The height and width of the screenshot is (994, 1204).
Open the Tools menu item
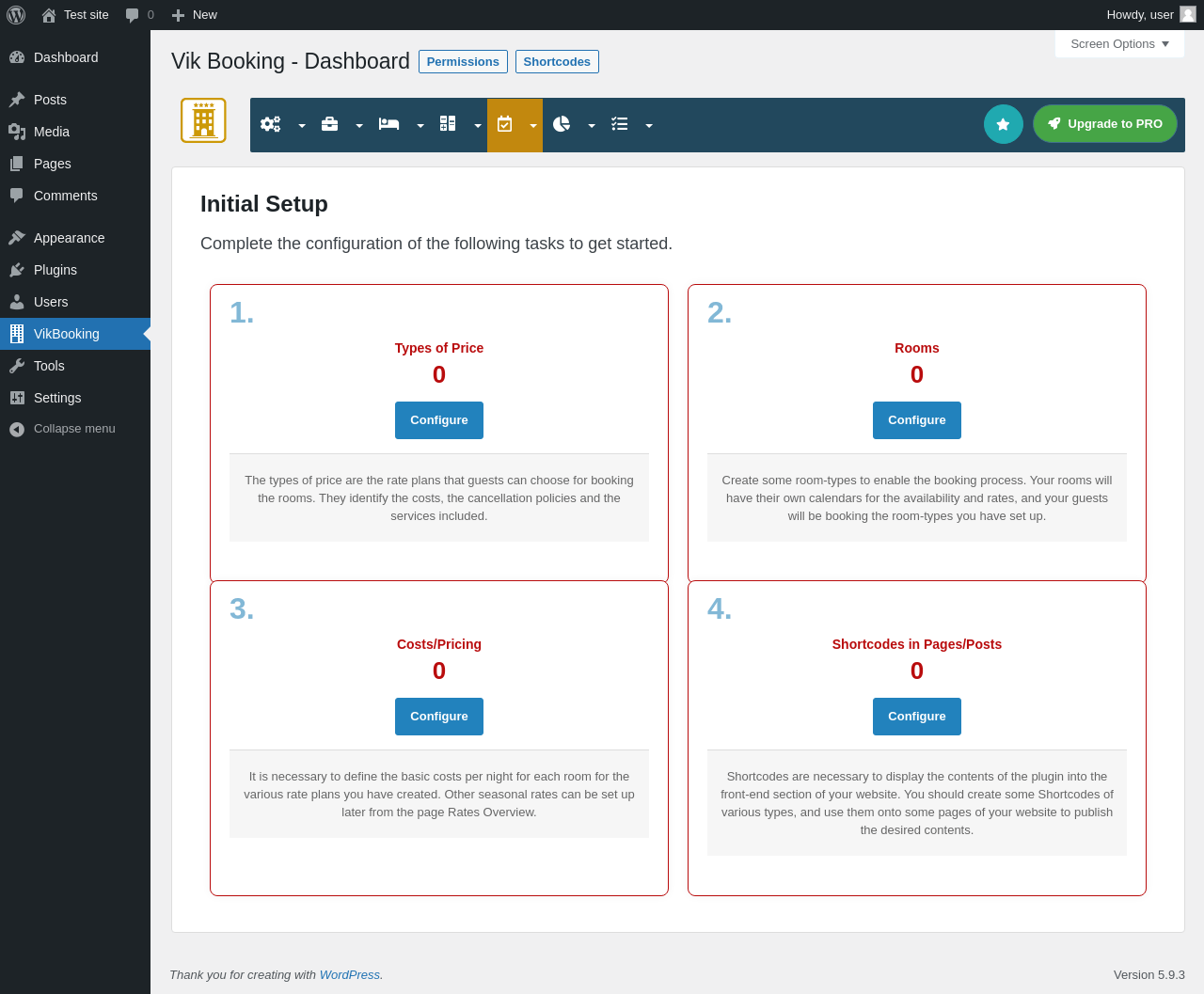[x=75, y=366]
